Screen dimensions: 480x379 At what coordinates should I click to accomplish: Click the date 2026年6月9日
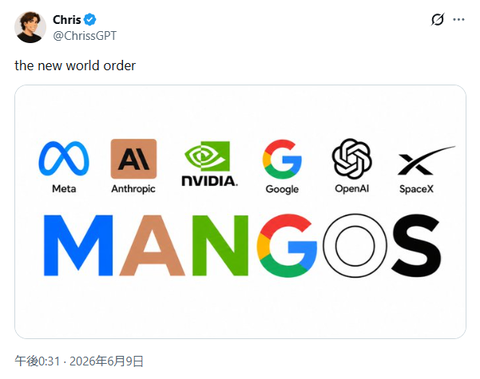tap(106, 361)
